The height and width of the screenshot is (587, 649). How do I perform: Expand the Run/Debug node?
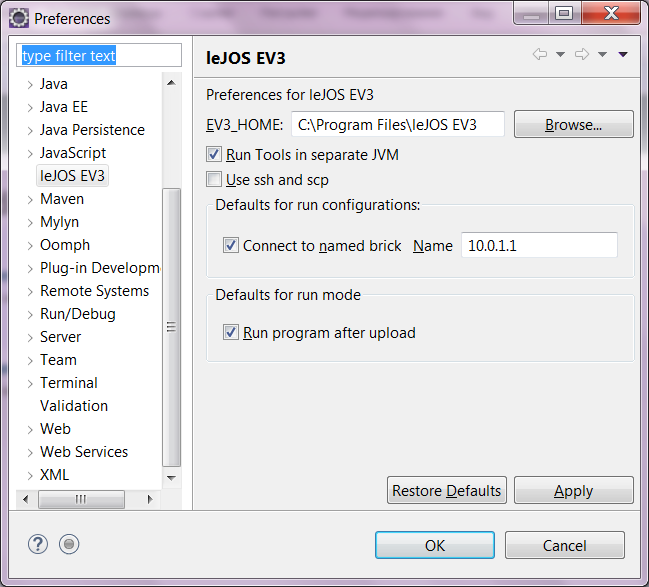(x=30, y=315)
